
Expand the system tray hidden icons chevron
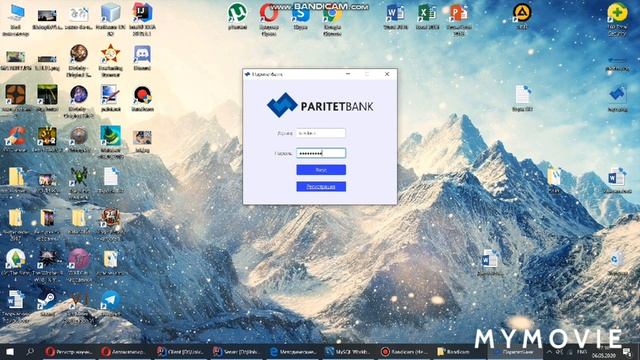(549, 351)
